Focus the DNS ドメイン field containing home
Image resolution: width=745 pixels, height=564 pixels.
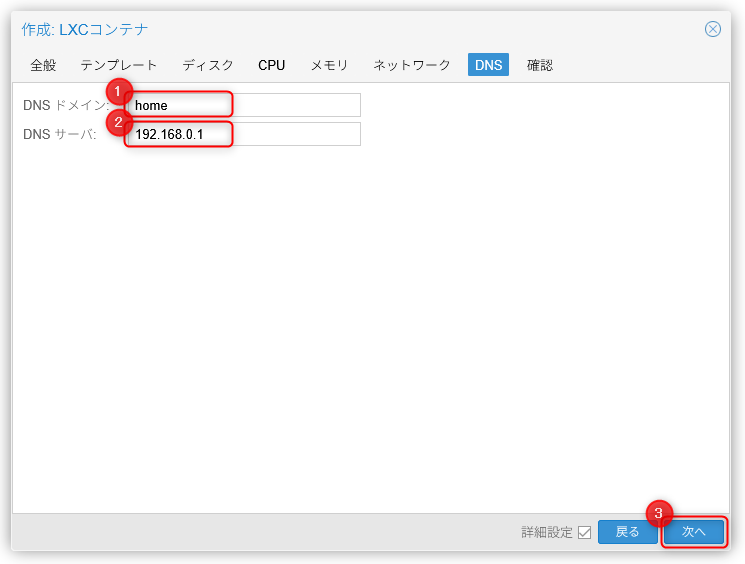tap(245, 105)
